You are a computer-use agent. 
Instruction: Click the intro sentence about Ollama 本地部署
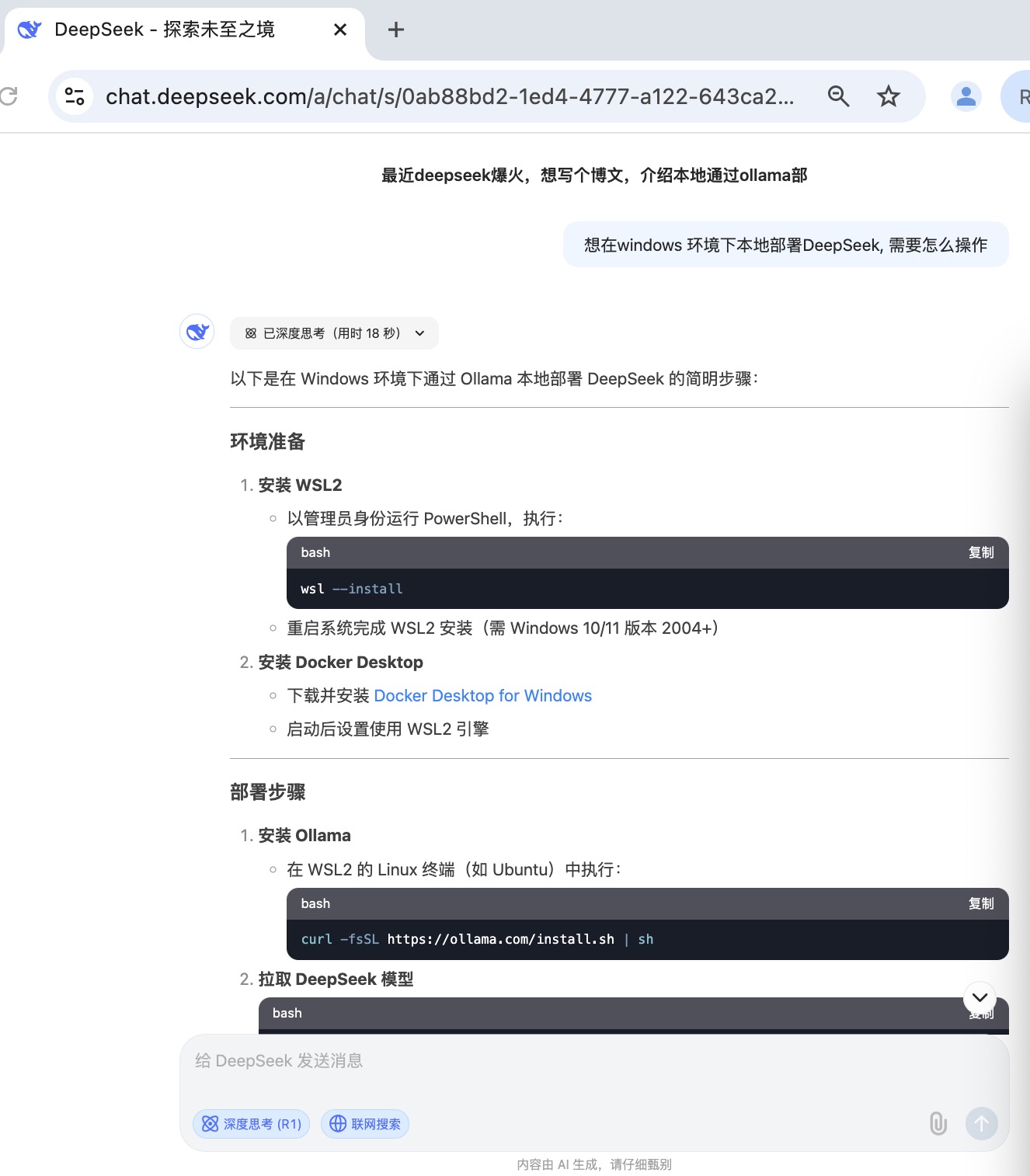point(495,378)
